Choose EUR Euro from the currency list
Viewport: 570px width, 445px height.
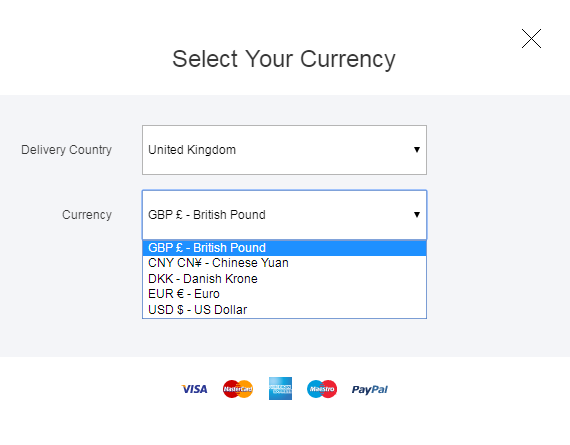(284, 294)
